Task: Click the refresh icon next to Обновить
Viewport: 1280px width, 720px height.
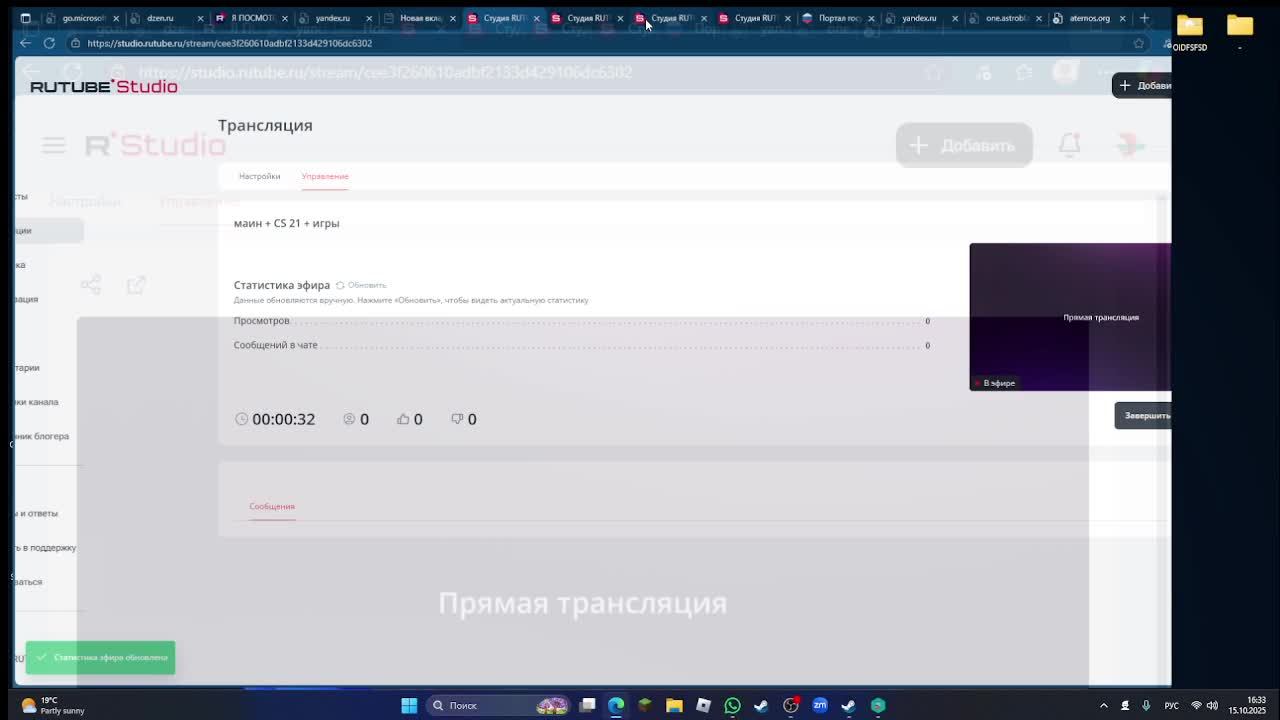Action: tap(340, 285)
